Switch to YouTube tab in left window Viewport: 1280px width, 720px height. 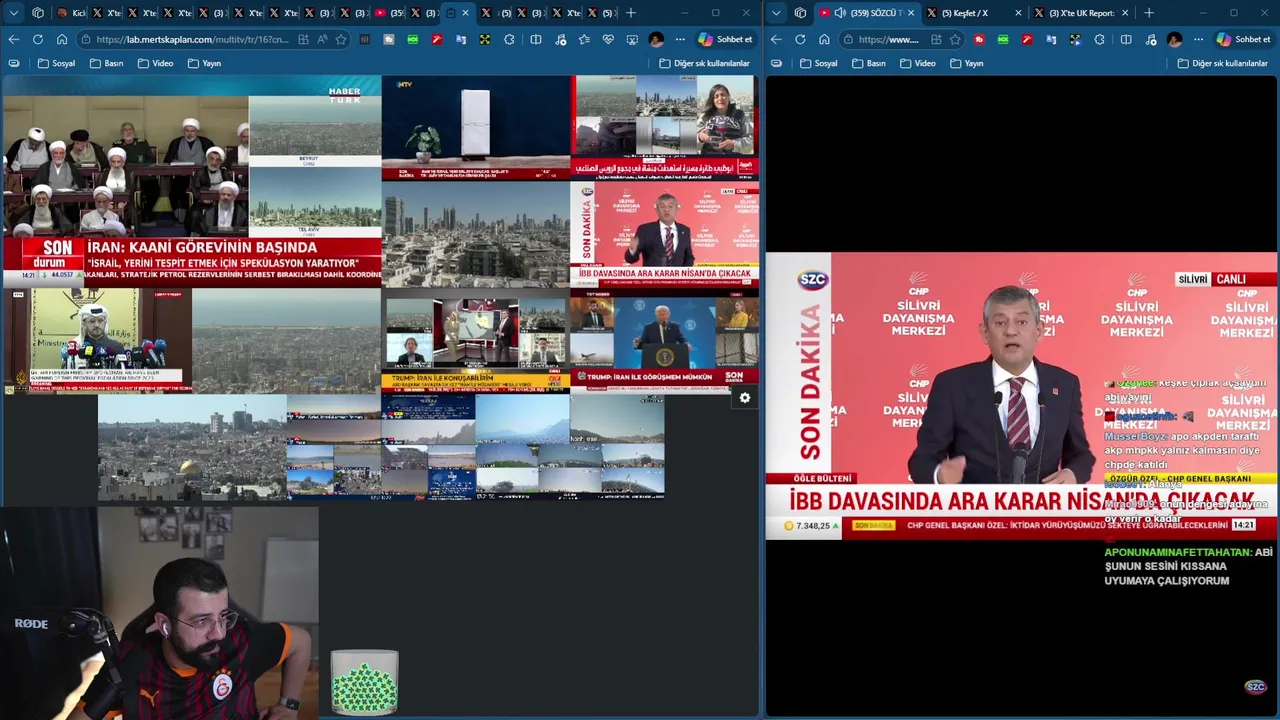(x=390, y=13)
